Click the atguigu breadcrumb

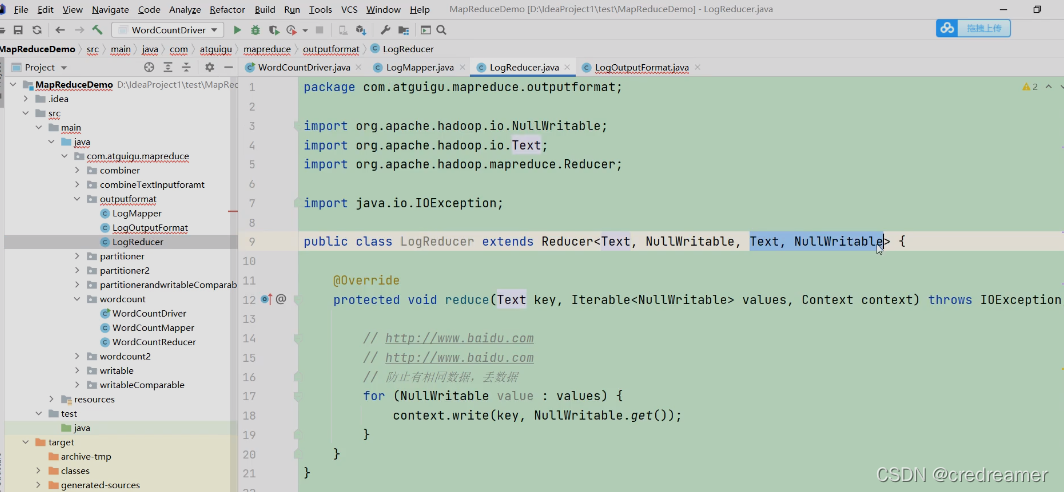[x=215, y=49]
